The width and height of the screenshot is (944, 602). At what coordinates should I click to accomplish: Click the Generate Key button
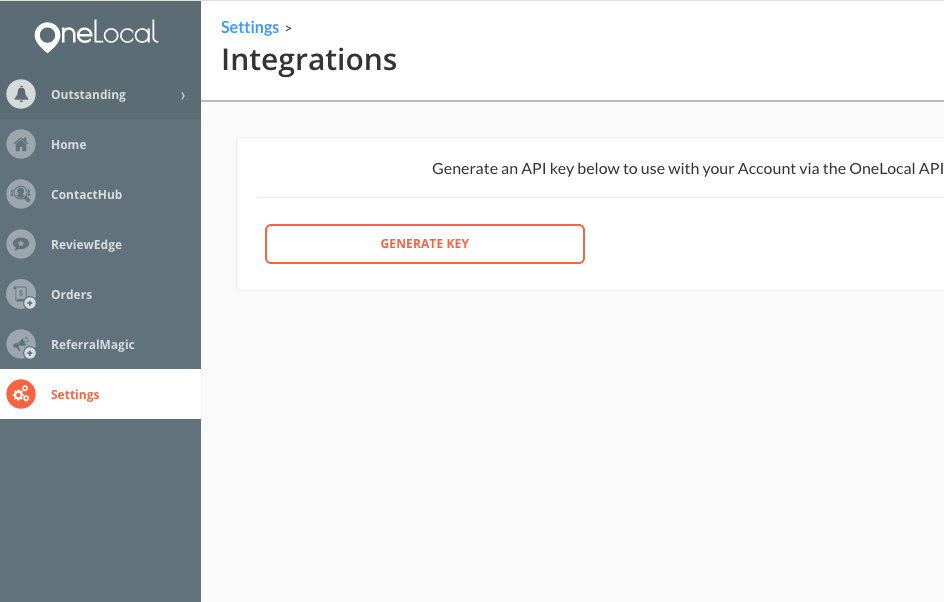(425, 244)
